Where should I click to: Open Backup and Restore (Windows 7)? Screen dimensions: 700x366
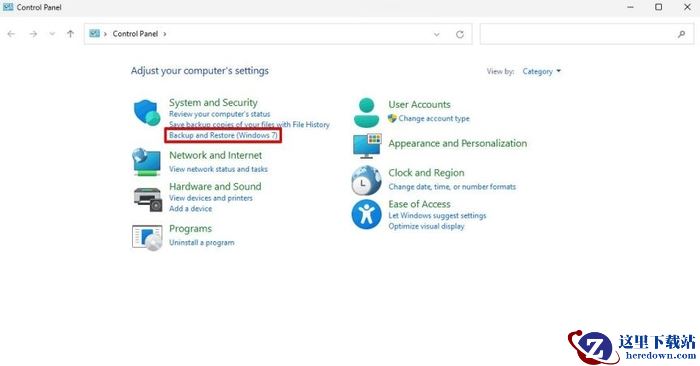pos(223,135)
